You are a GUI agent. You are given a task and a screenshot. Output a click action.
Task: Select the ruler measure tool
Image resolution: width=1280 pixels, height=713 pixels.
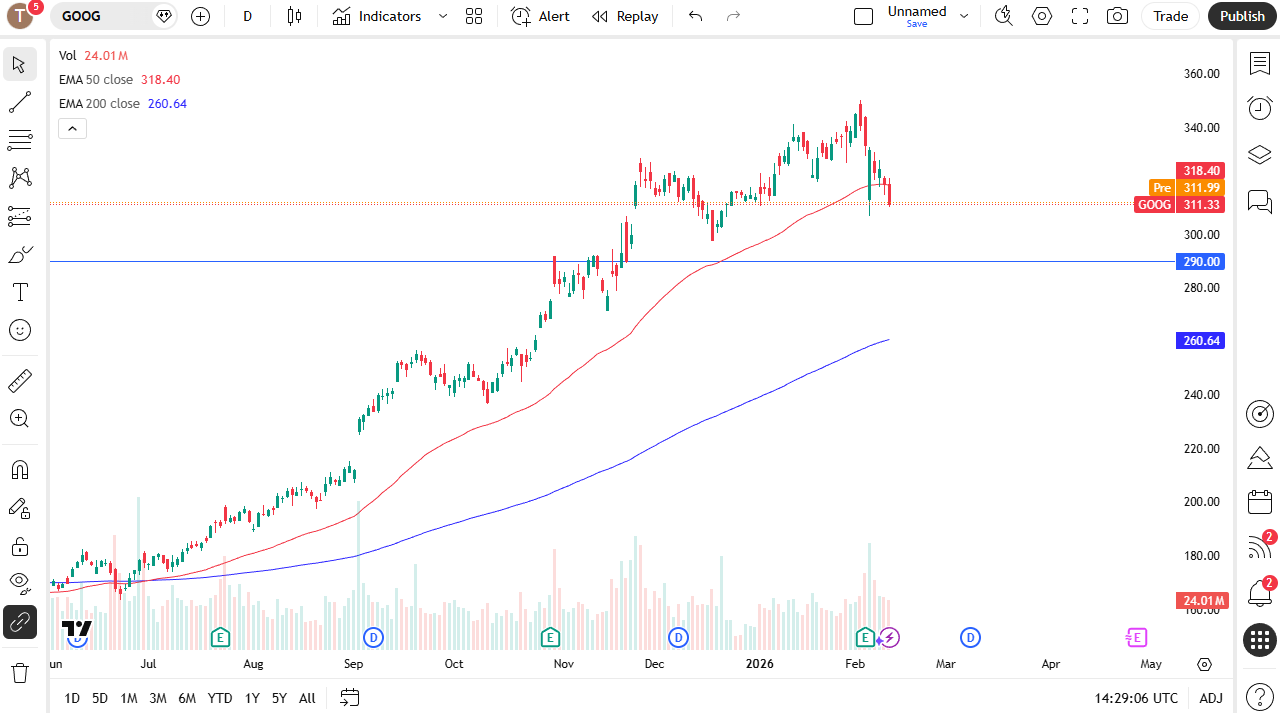pyautogui.click(x=19, y=381)
